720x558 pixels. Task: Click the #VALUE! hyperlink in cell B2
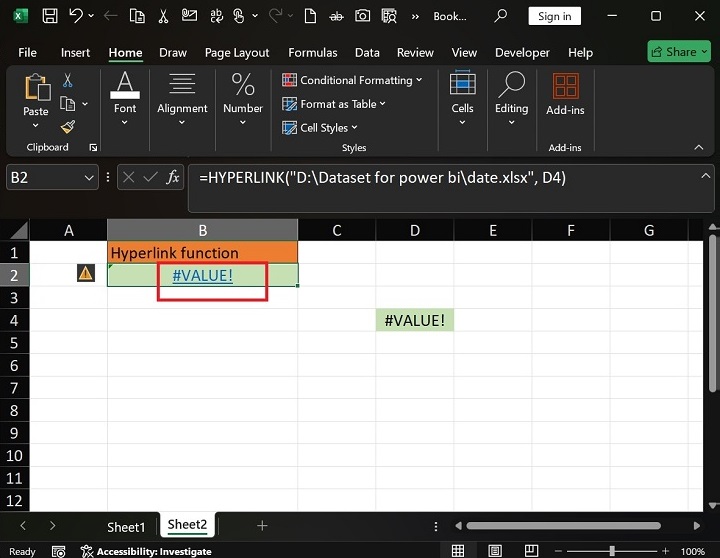202,275
